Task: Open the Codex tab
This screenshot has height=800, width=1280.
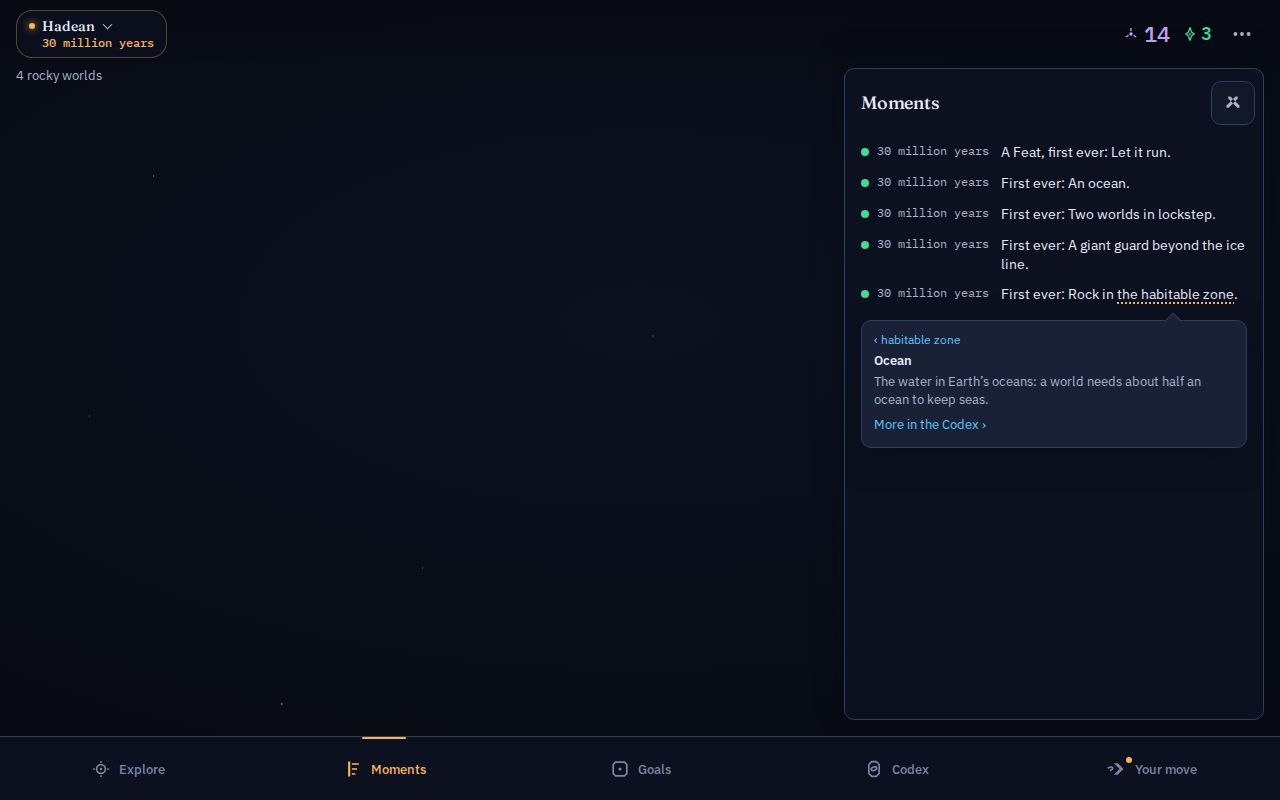Action: pyautogui.click(x=896, y=769)
